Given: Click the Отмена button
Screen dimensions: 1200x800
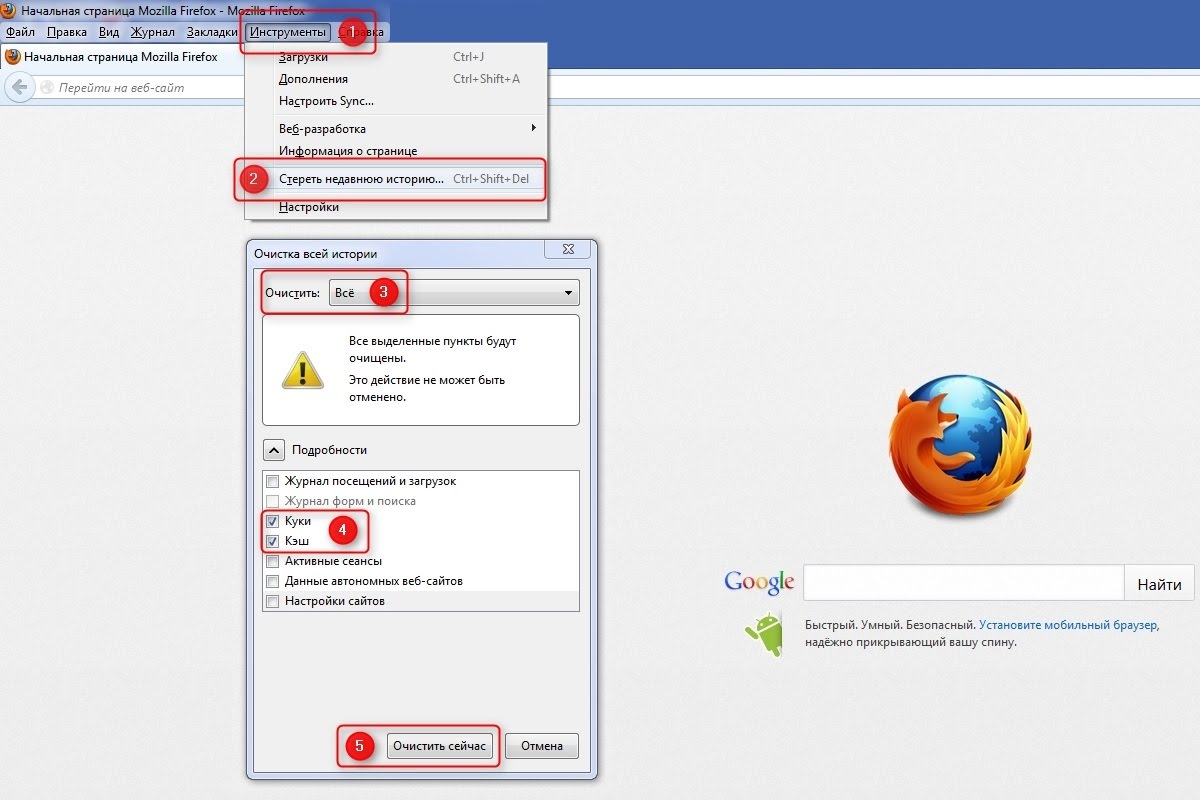Looking at the screenshot, I should [542, 746].
